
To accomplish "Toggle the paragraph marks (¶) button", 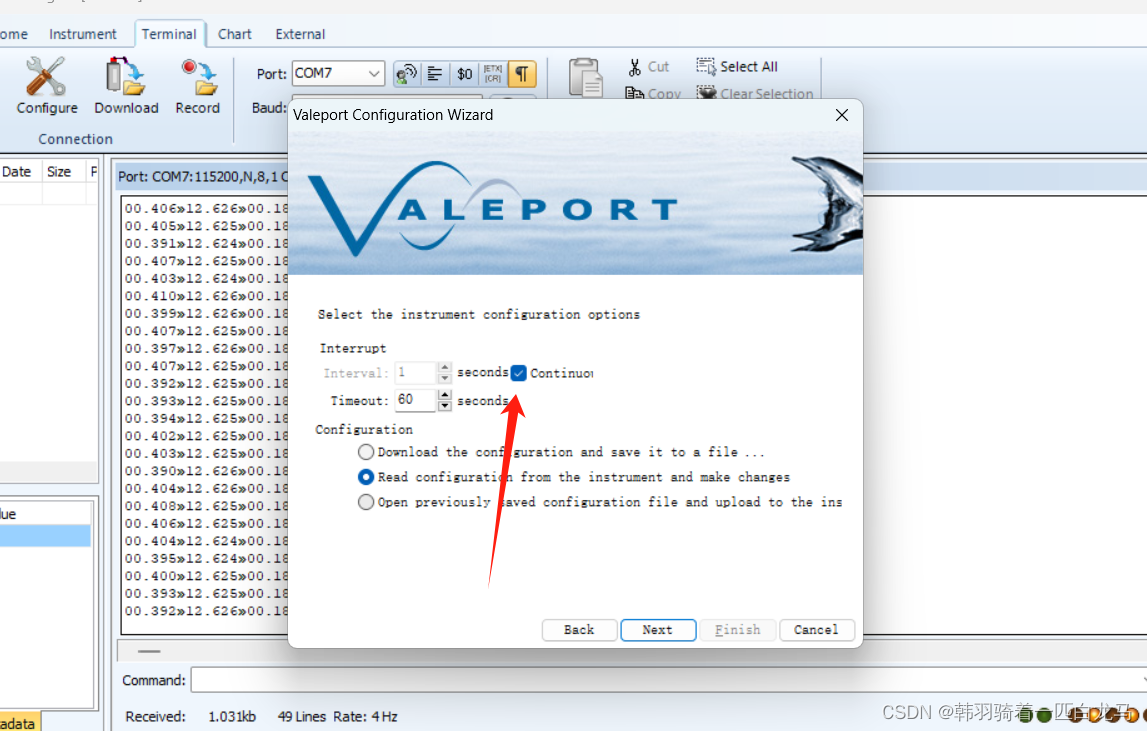I will coord(522,74).
